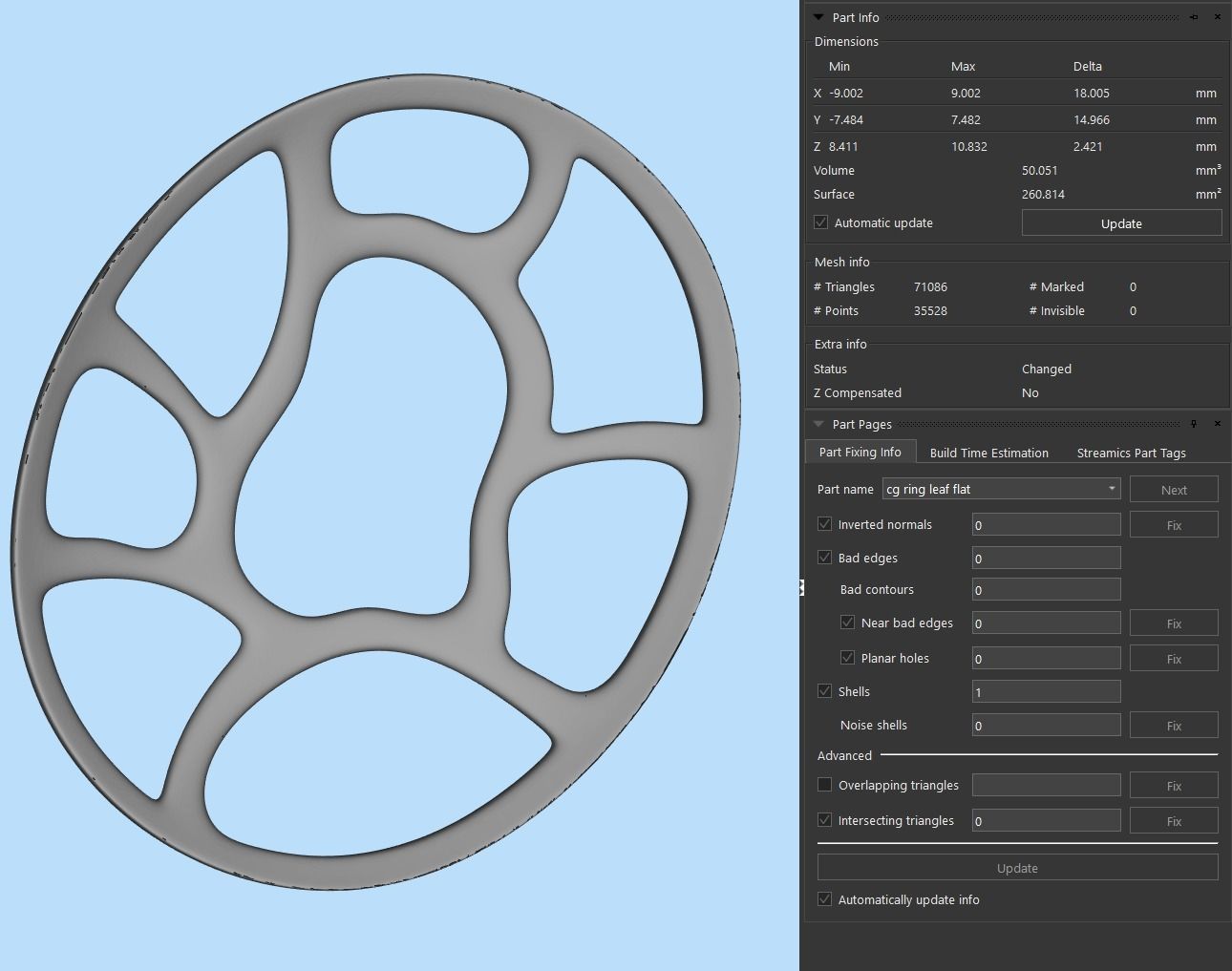Click the Y Min value -7.484
The width and height of the screenshot is (1232, 971).
coord(846,119)
